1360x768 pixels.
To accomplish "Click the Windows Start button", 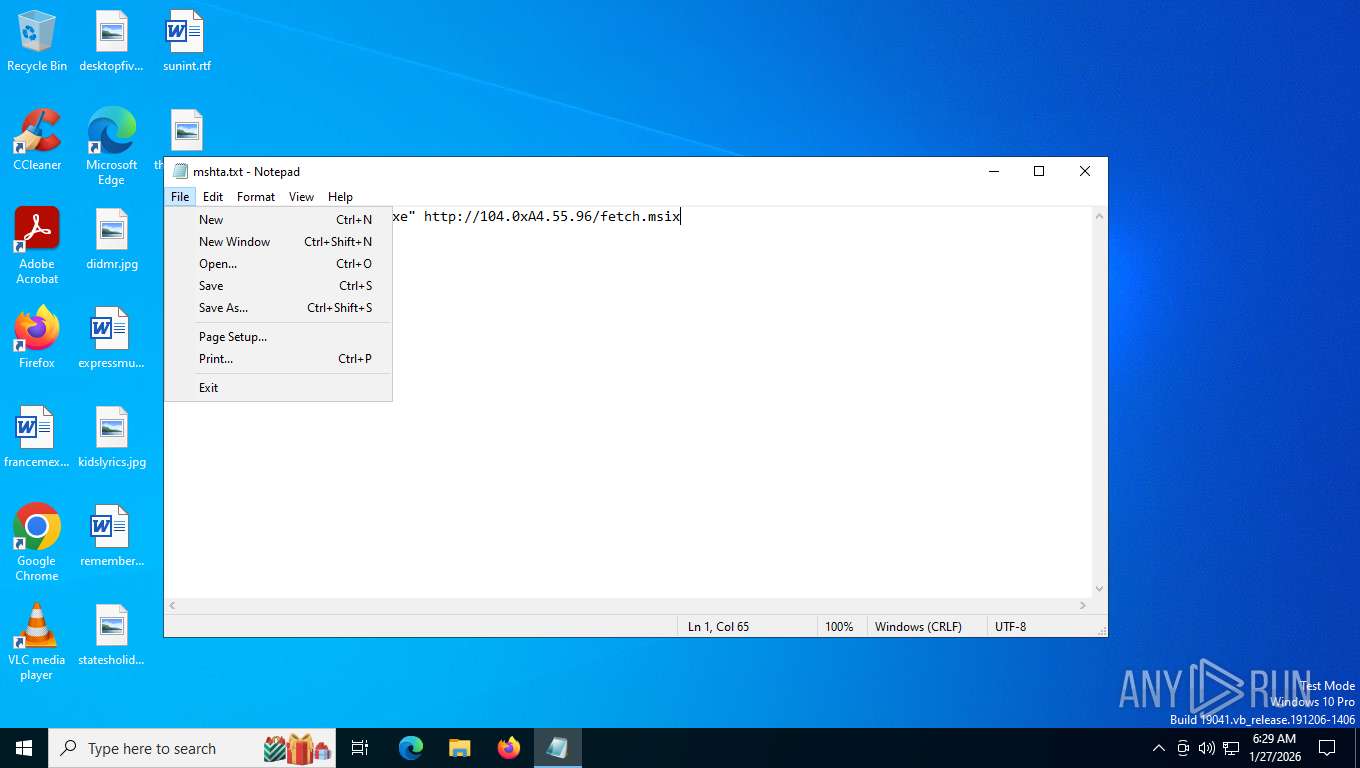I will click(x=24, y=748).
